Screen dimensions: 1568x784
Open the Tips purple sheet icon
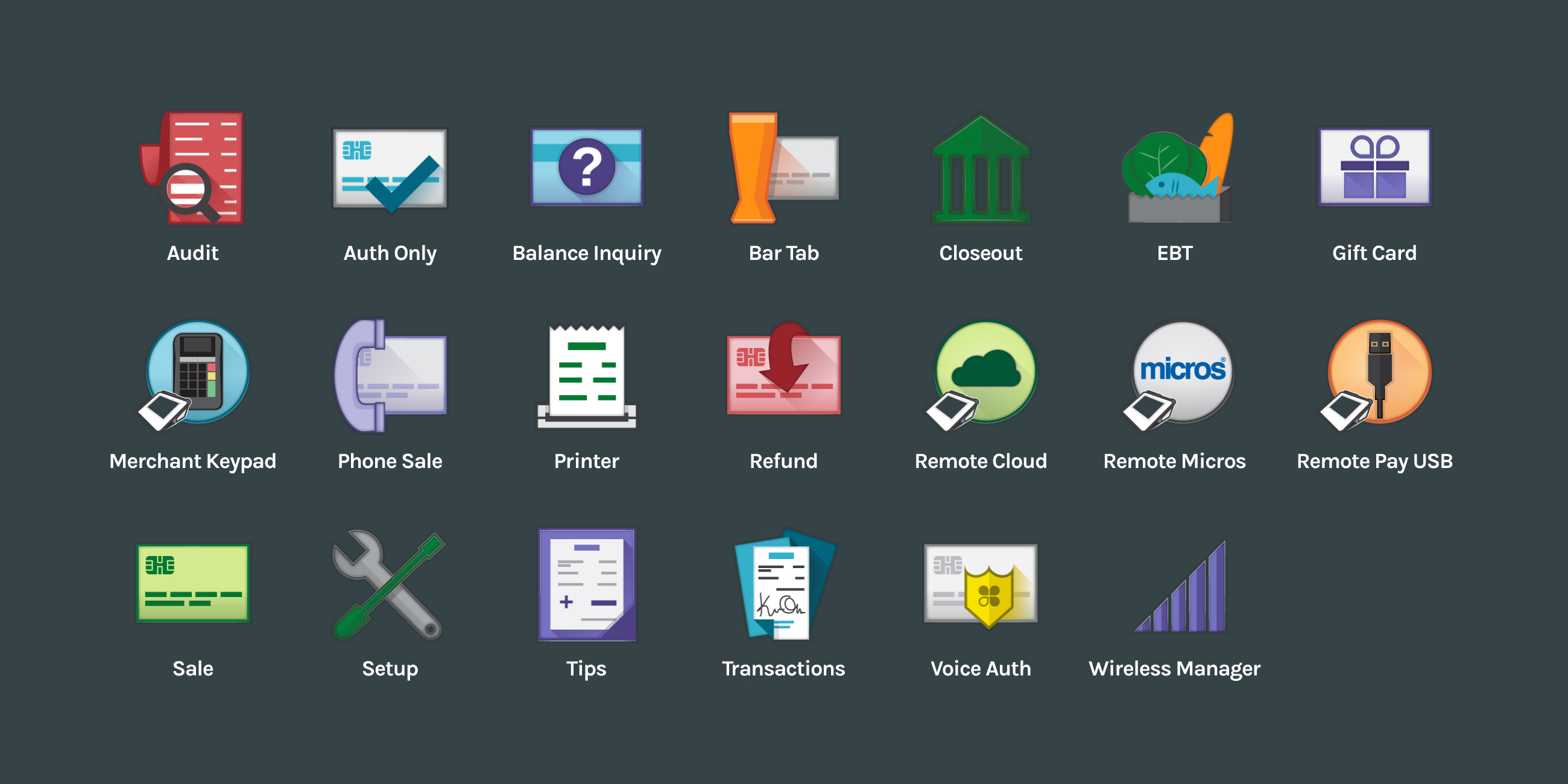[x=587, y=584]
